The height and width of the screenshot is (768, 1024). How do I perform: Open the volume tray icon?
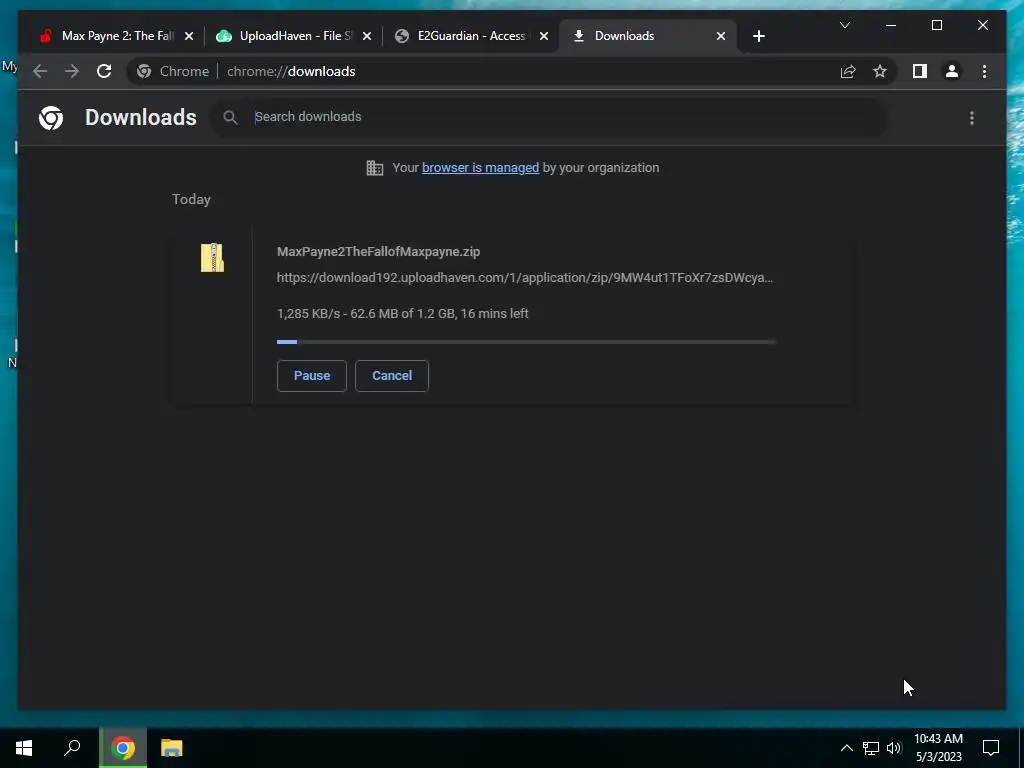coord(894,748)
